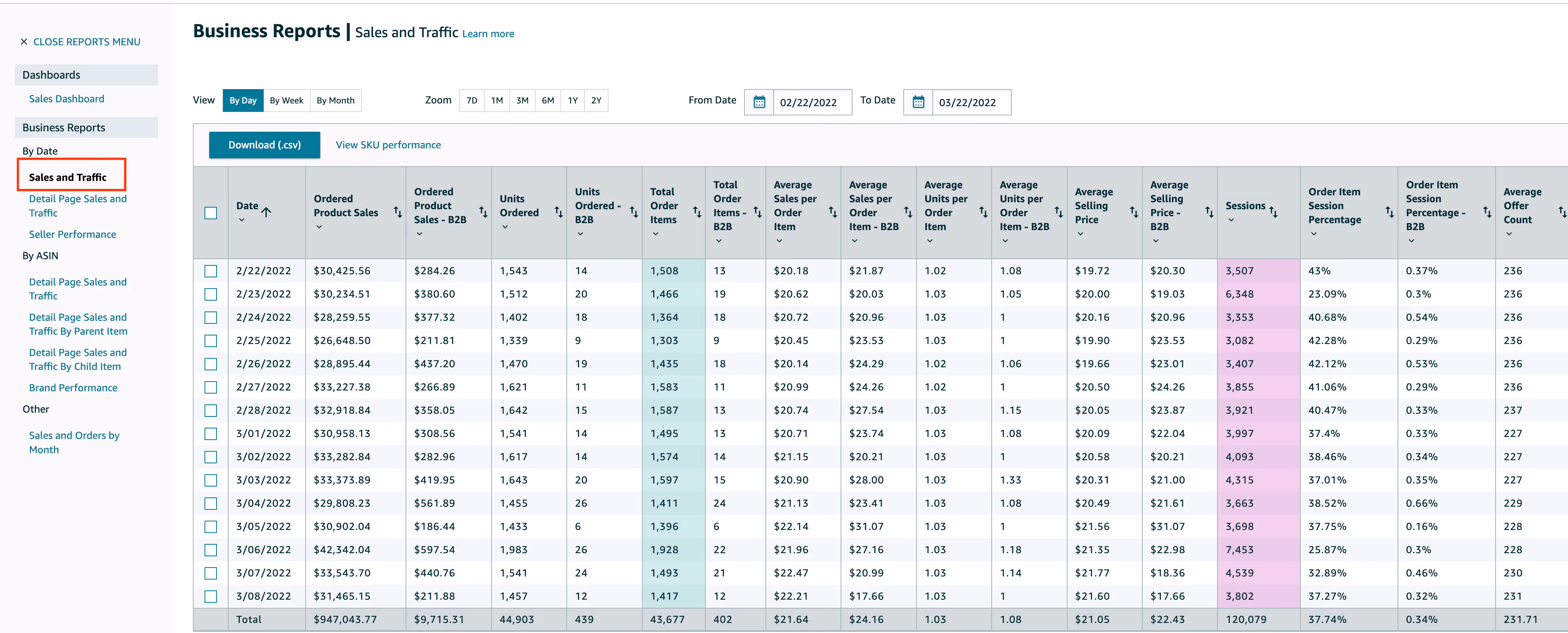This screenshot has width=1568, height=633.
Task: Click sort arrows on Ordered Product Sales column
Action: coord(397,212)
